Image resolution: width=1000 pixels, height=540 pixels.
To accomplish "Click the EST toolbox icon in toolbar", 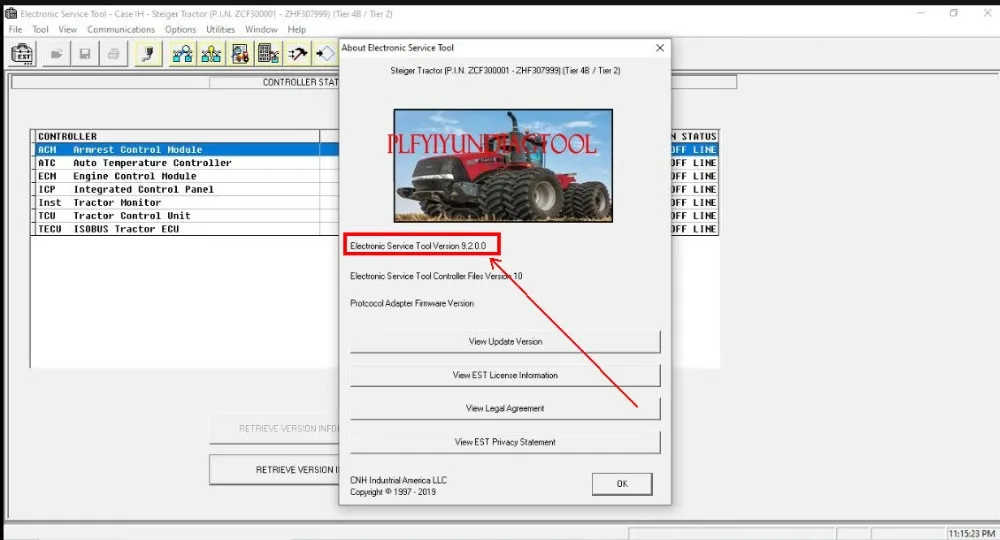I will 22,54.
